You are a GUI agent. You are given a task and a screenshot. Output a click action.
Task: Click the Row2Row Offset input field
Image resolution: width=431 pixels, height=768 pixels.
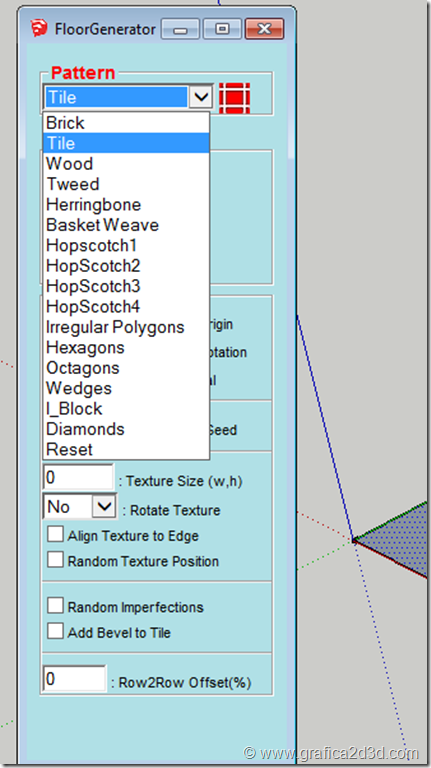(74, 679)
